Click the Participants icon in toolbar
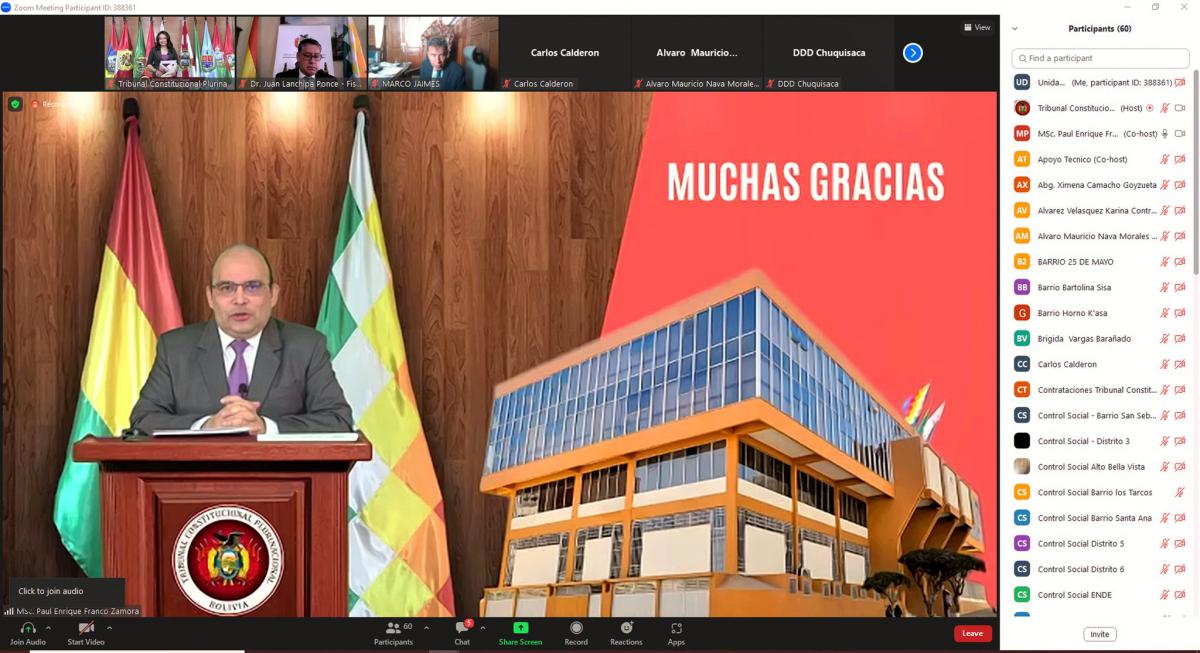Screen dimensions: 1200x653 [392, 628]
